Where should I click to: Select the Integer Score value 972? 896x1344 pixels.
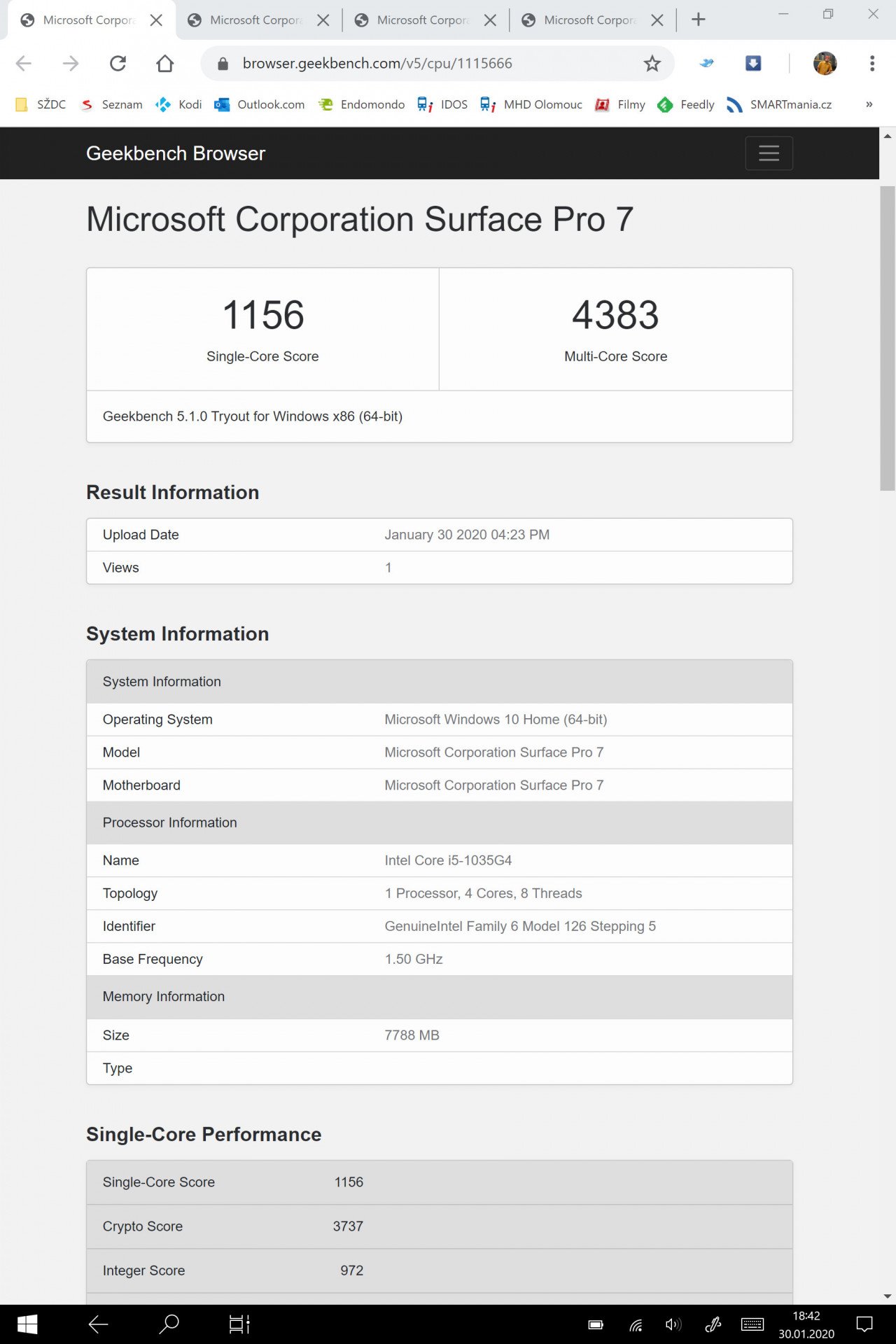click(x=351, y=1270)
